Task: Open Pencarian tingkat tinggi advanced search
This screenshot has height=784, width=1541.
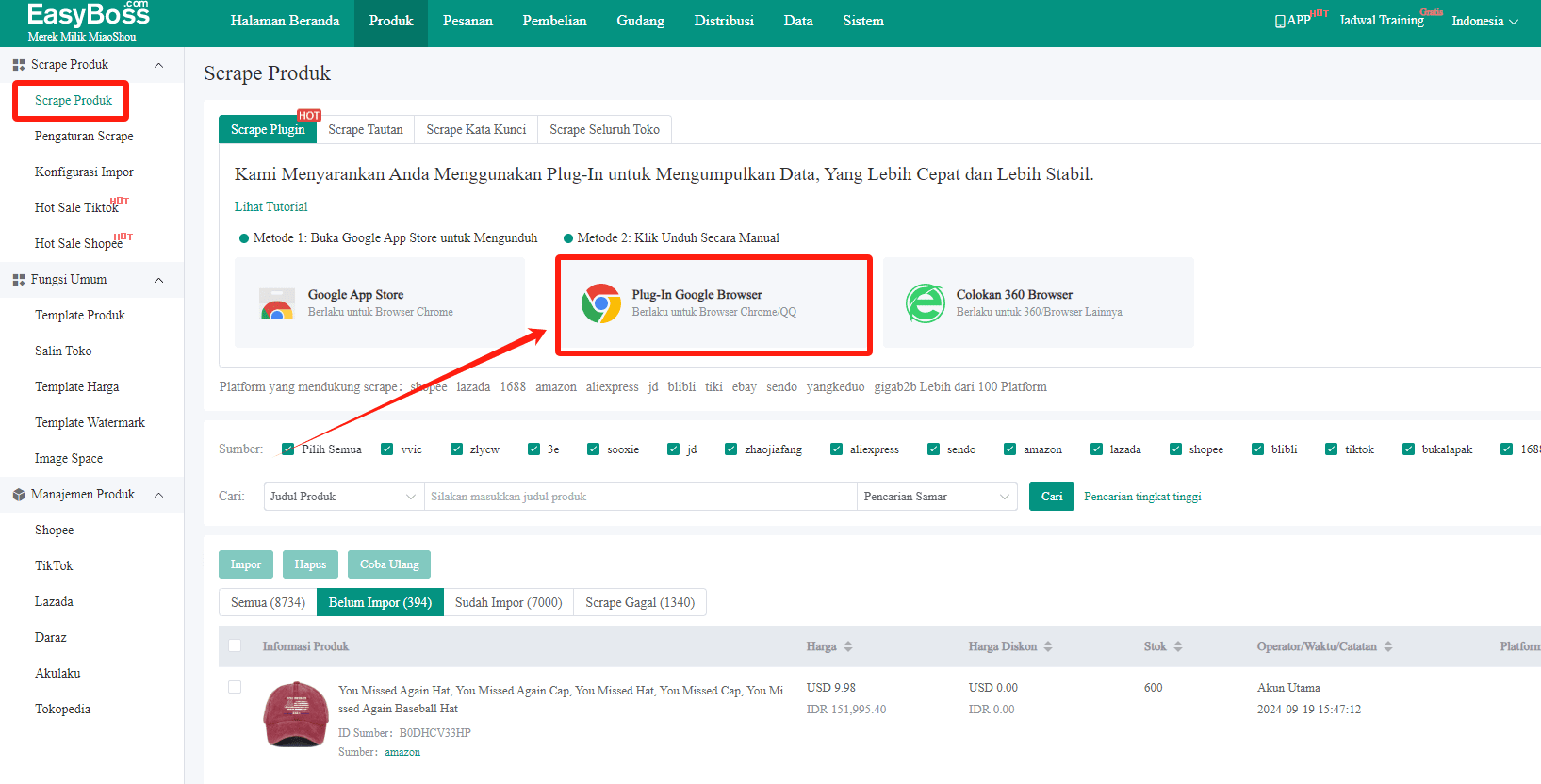Action: [x=1142, y=497]
